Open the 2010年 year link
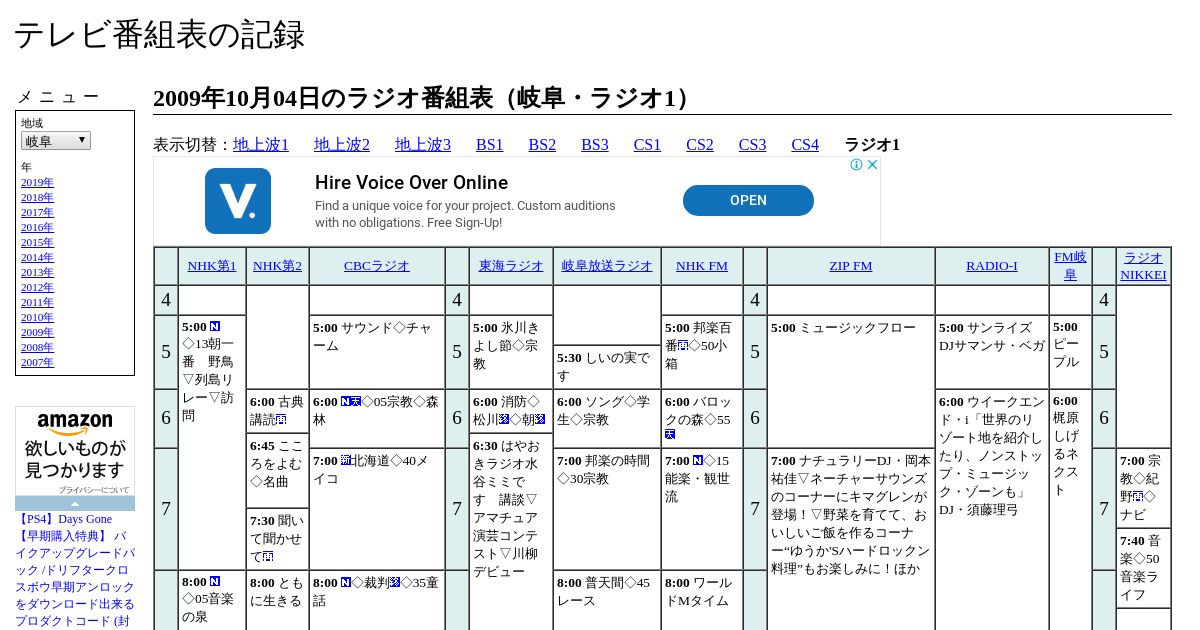The width and height of the screenshot is (1200, 630). click(37, 317)
